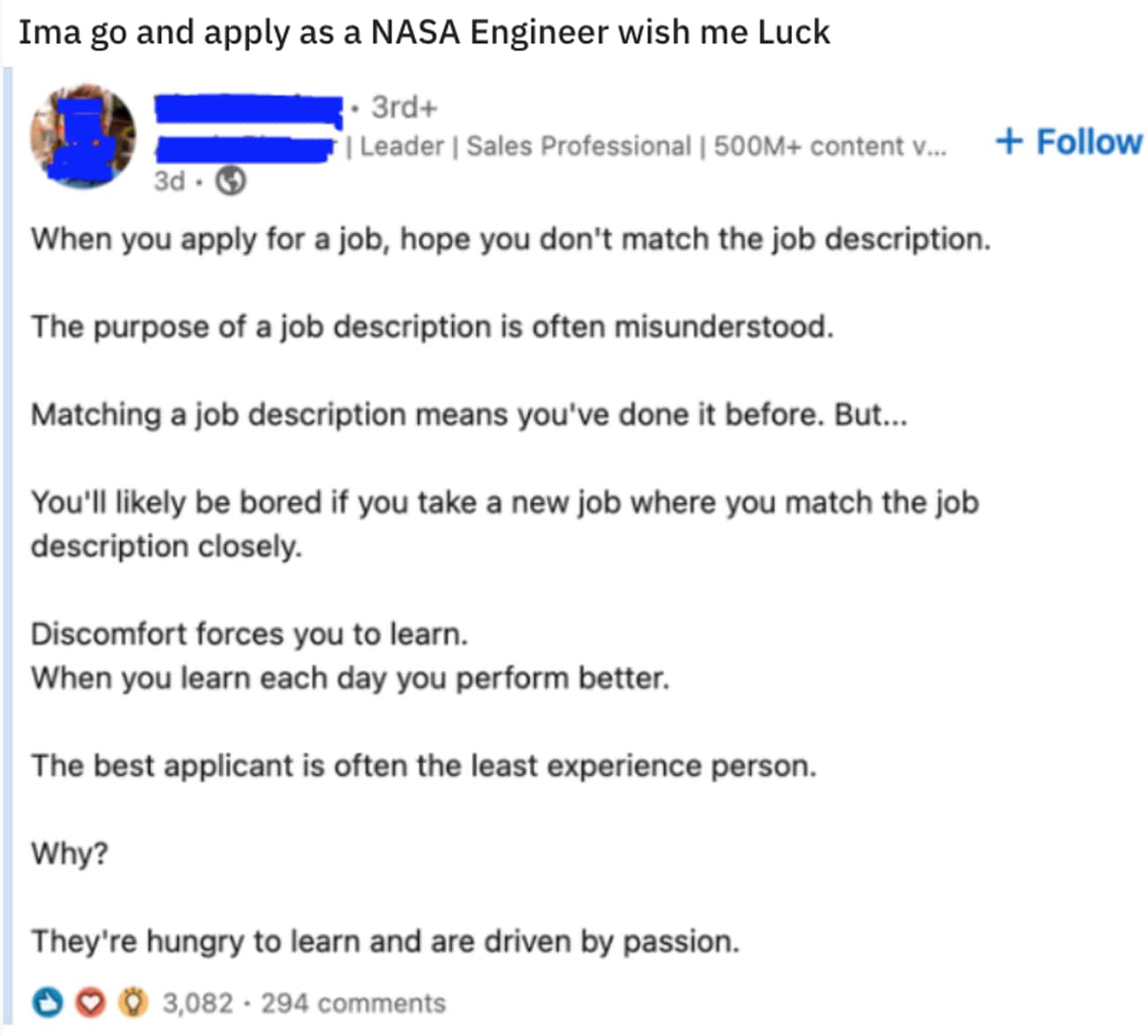Click the blue thumbs-up Like reaction icon
Viewport: 1148px width, 1036px height.
point(48,1002)
